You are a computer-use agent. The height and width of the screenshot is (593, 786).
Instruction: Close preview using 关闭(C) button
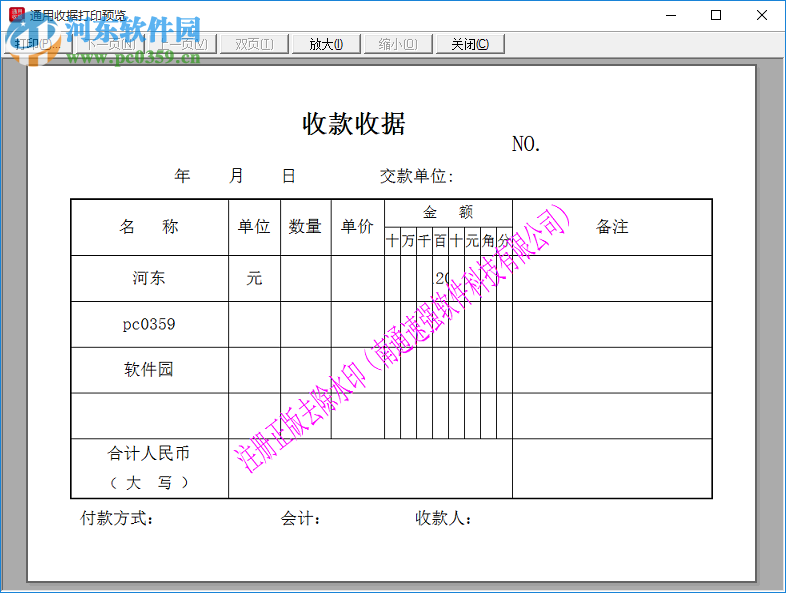point(470,44)
